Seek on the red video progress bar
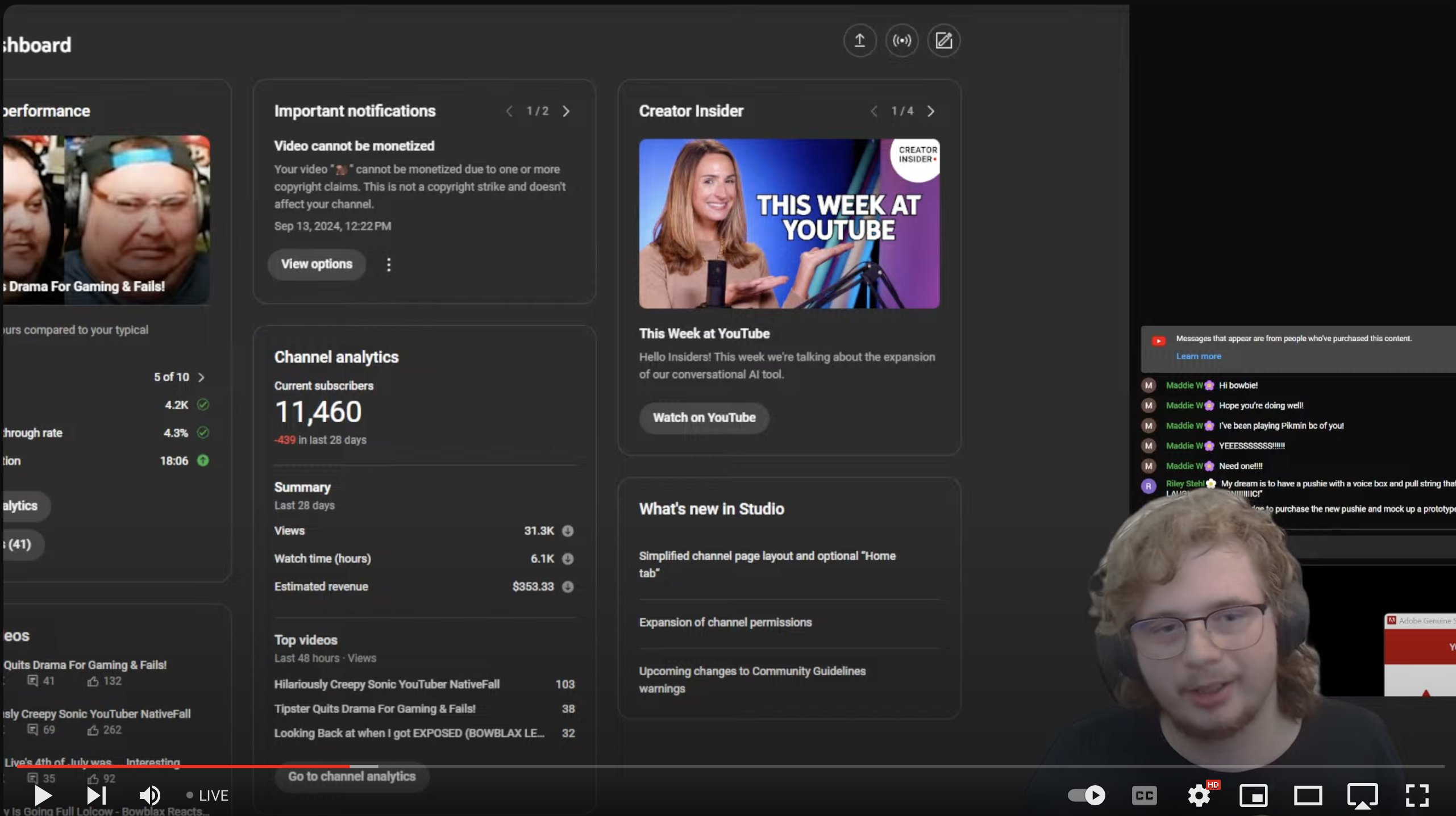 click(183, 767)
